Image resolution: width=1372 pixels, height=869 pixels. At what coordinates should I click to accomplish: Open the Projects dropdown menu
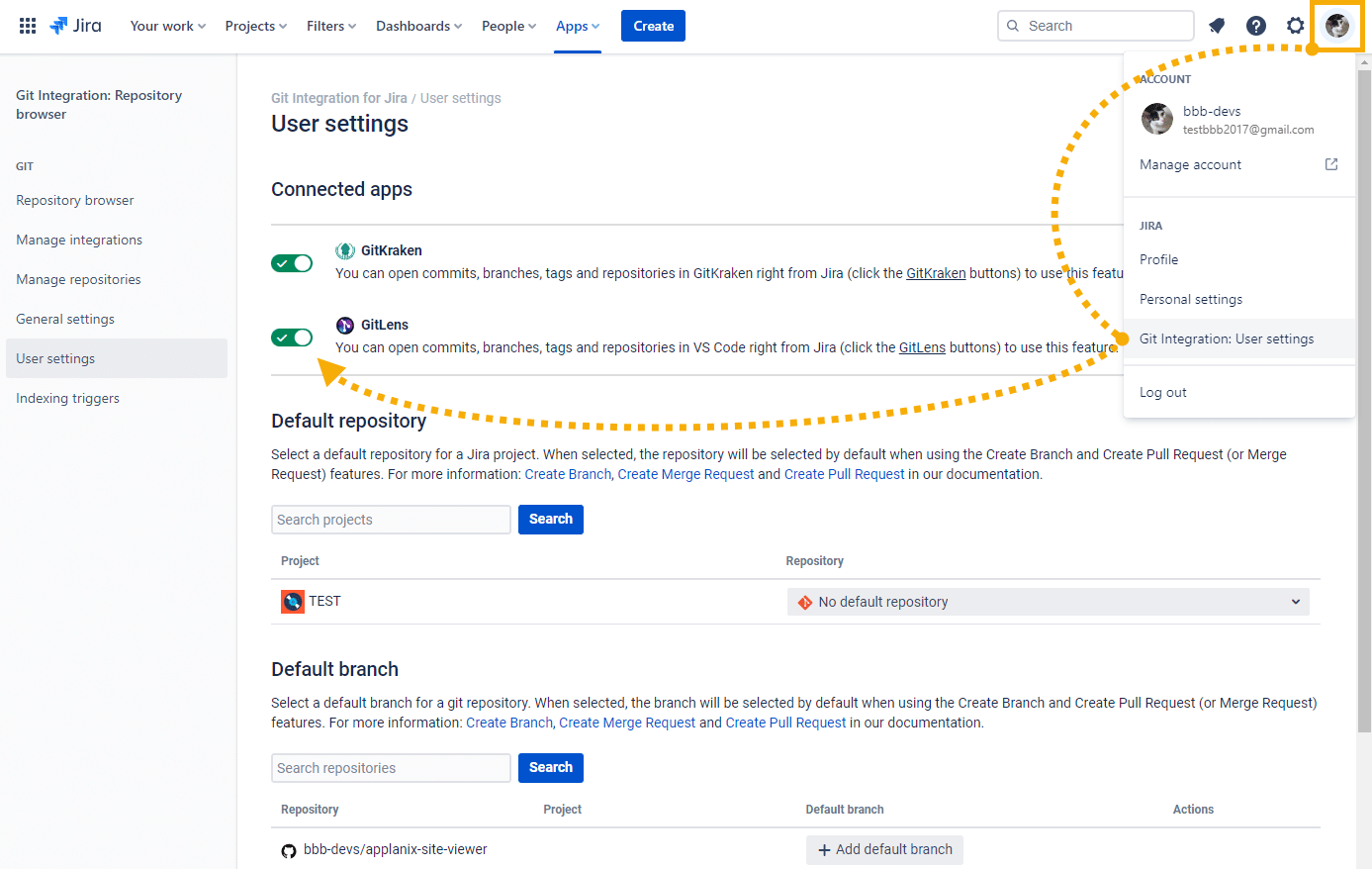click(x=255, y=26)
